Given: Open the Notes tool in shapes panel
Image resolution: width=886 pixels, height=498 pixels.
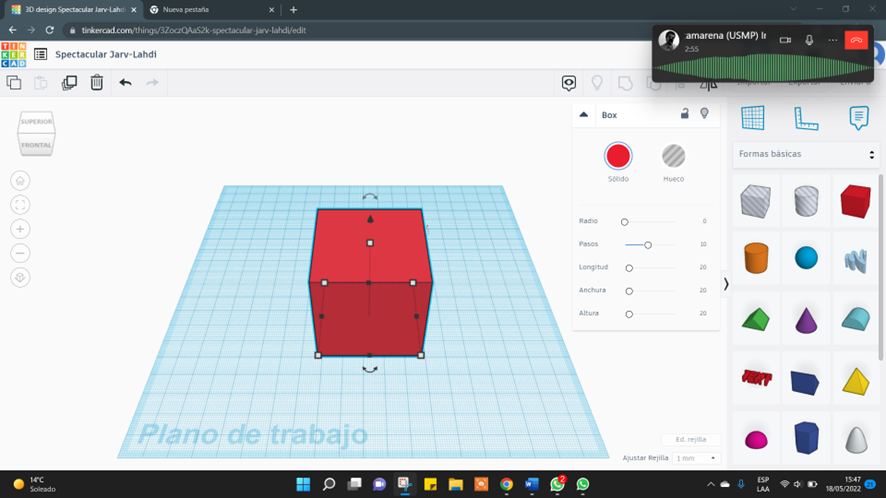Looking at the screenshot, I should (x=858, y=118).
